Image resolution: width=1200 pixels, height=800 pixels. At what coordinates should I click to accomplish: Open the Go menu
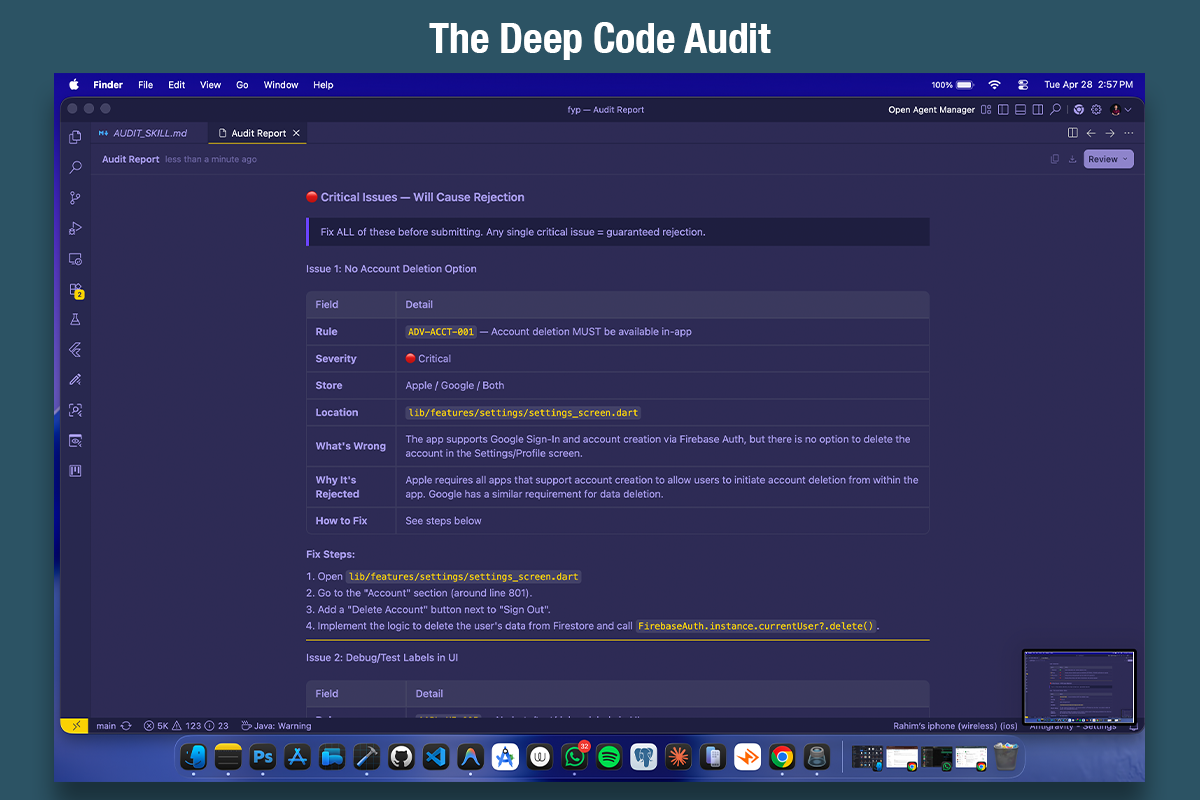[242, 85]
